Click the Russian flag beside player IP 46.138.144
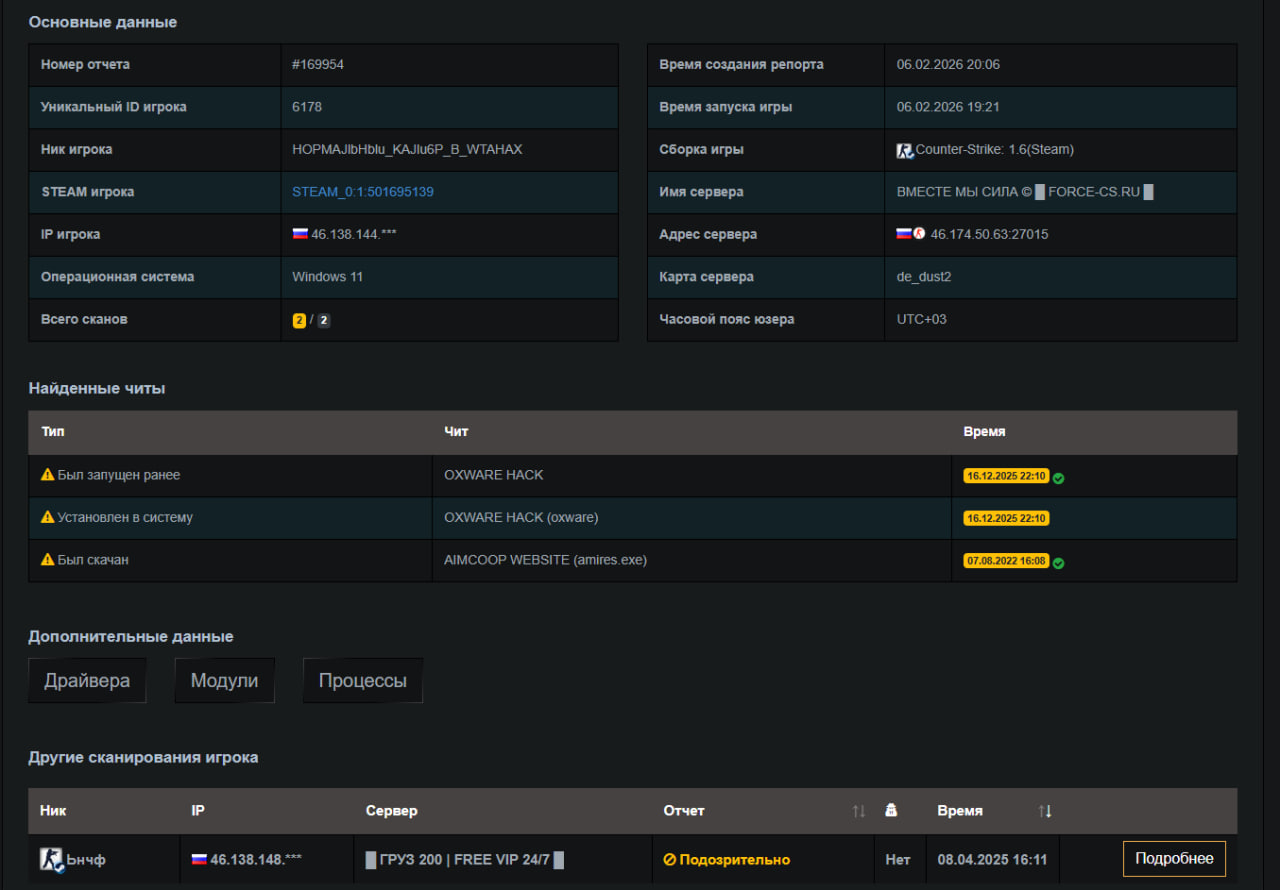 click(x=300, y=234)
